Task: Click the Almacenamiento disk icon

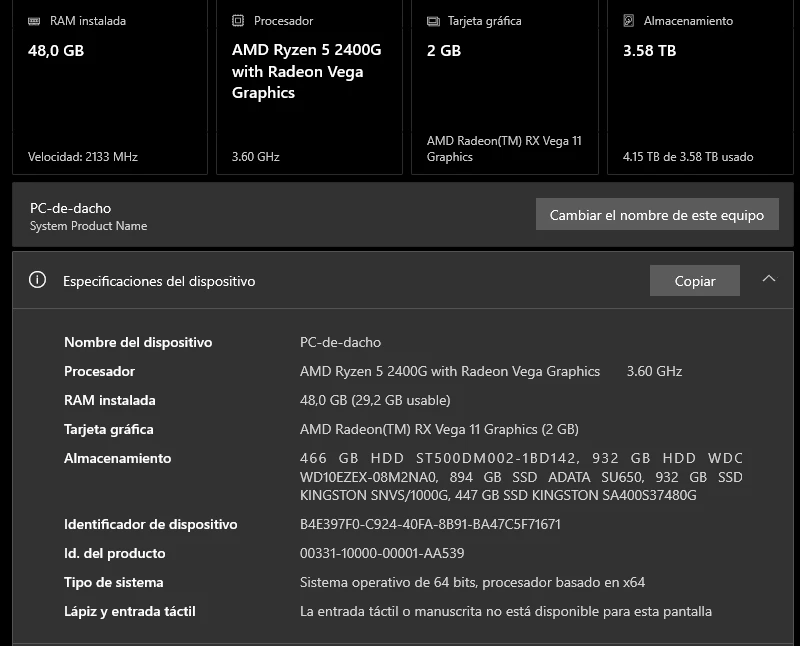Action: pyautogui.click(x=629, y=20)
